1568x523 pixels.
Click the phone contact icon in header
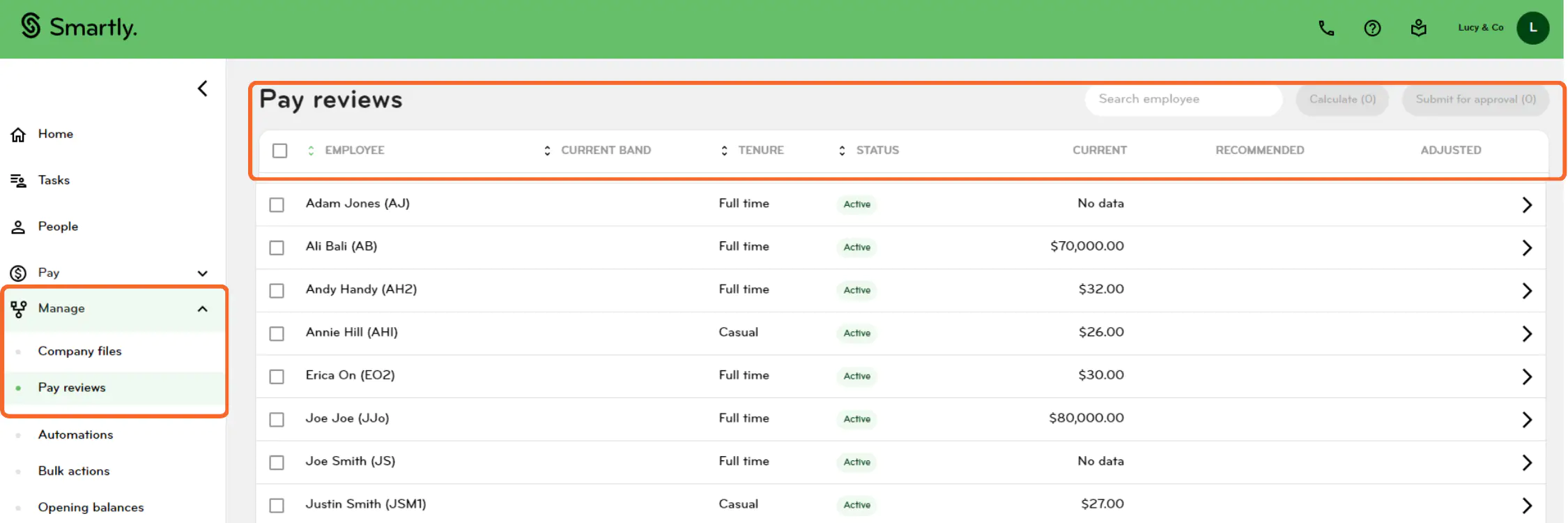coord(1326,28)
